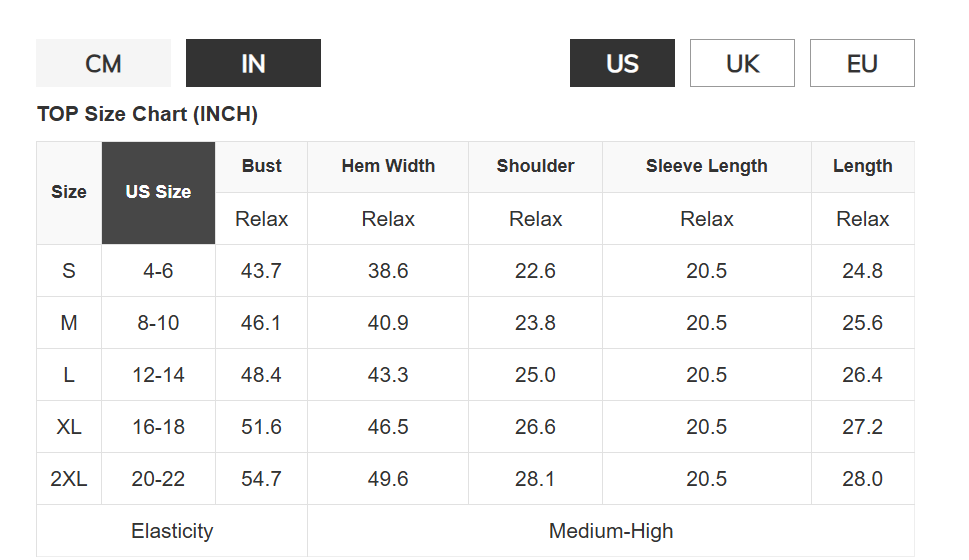969x560 pixels.
Task: Click the Medium-High elasticity value
Action: pyautogui.click(x=611, y=531)
